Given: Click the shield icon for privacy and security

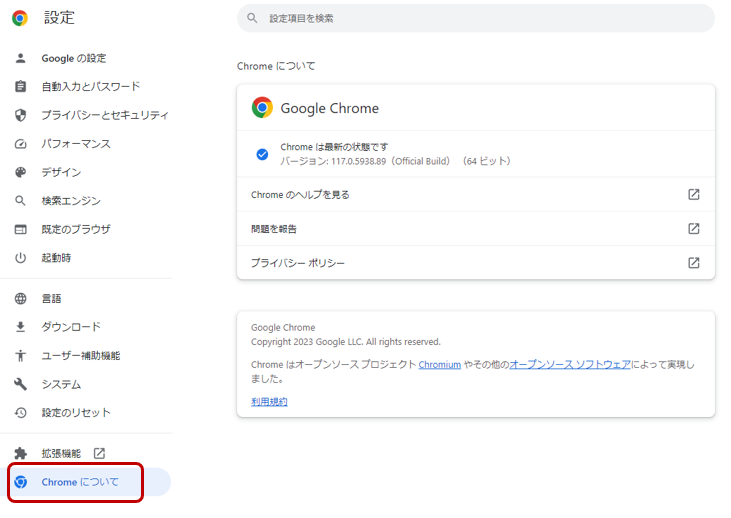Looking at the screenshot, I should pyautogui.click(x=20, y=115).
